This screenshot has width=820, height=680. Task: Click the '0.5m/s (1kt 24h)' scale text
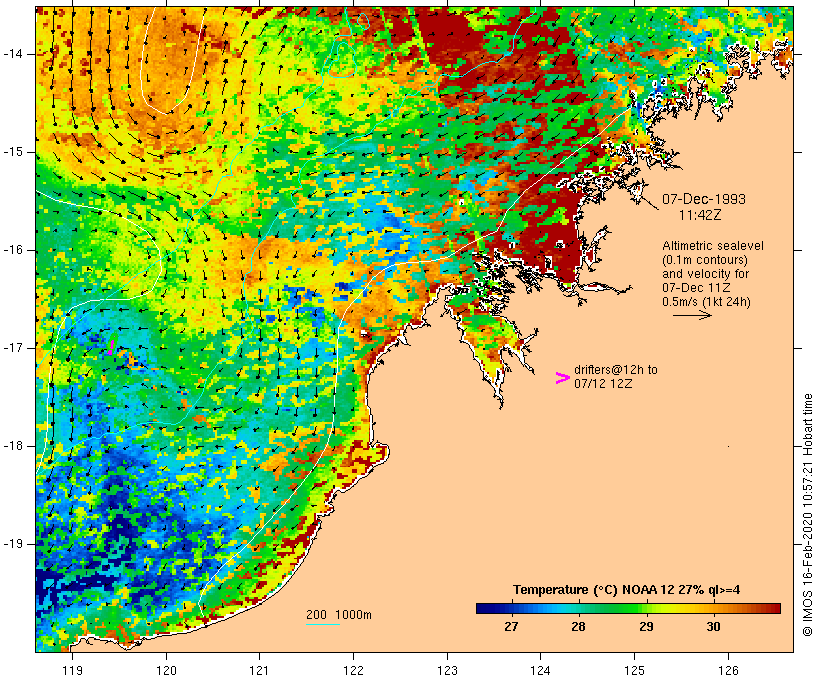tap(706, 302)
